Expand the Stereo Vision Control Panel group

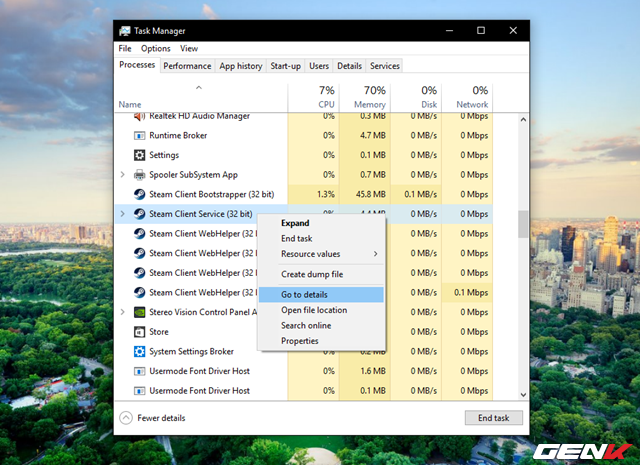(x=122, y=312)
